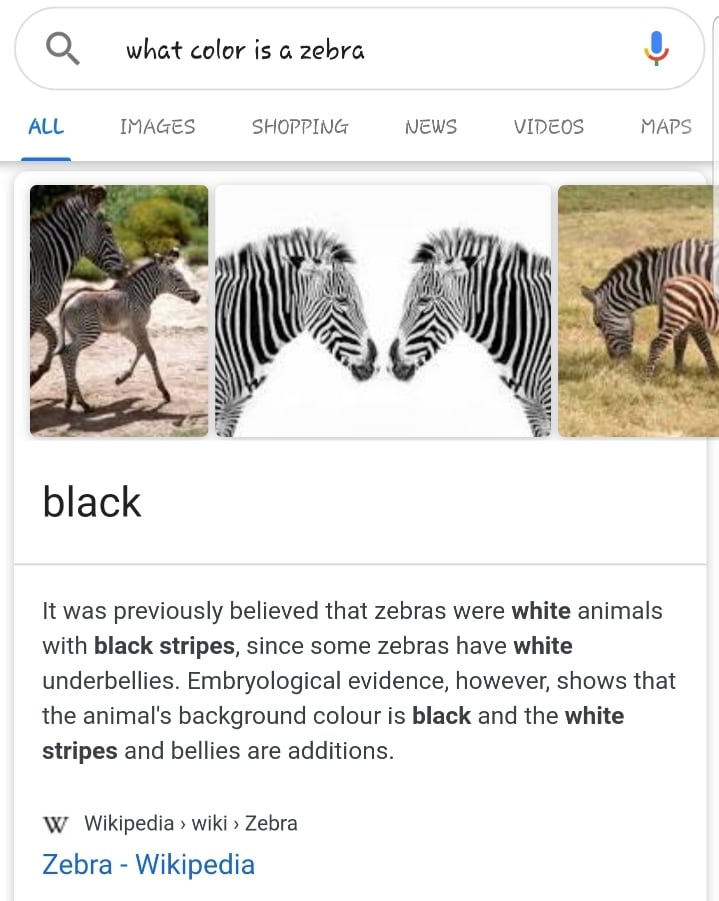Switch to the IMAGES tab

click(x=157, y=126)
